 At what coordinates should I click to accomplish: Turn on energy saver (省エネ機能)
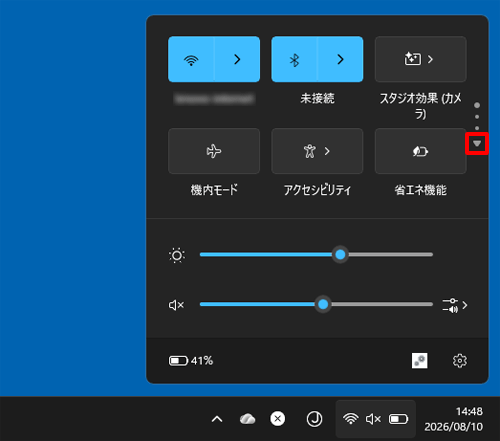(x=421, y=151)
